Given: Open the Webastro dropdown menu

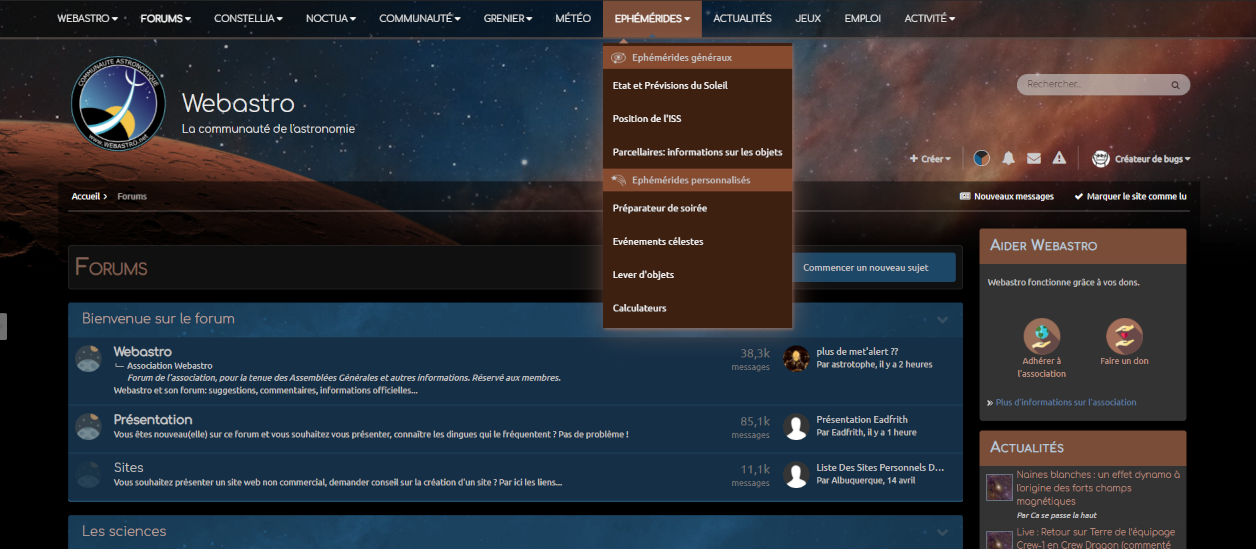Looking at the screenshot, I should point(87,18).
